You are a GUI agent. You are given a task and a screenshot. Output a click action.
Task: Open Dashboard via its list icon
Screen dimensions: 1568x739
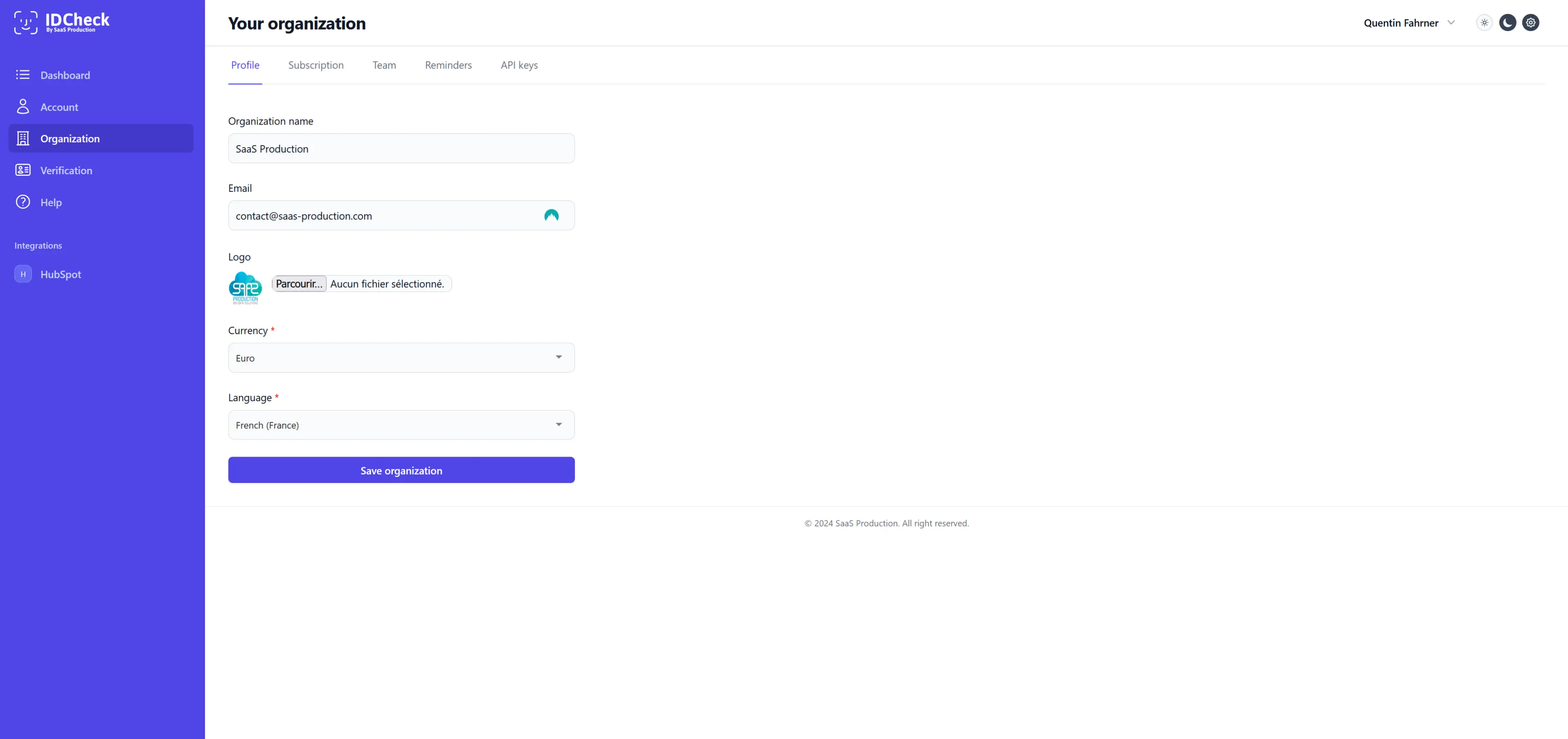(22, 75)
